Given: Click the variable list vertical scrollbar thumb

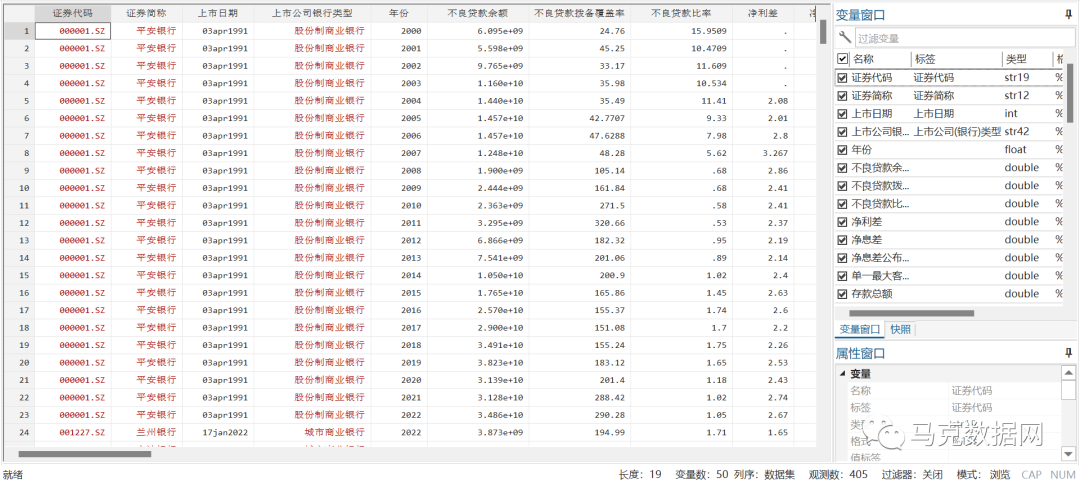Looking at the screenshot, I should pos(1070,93).
